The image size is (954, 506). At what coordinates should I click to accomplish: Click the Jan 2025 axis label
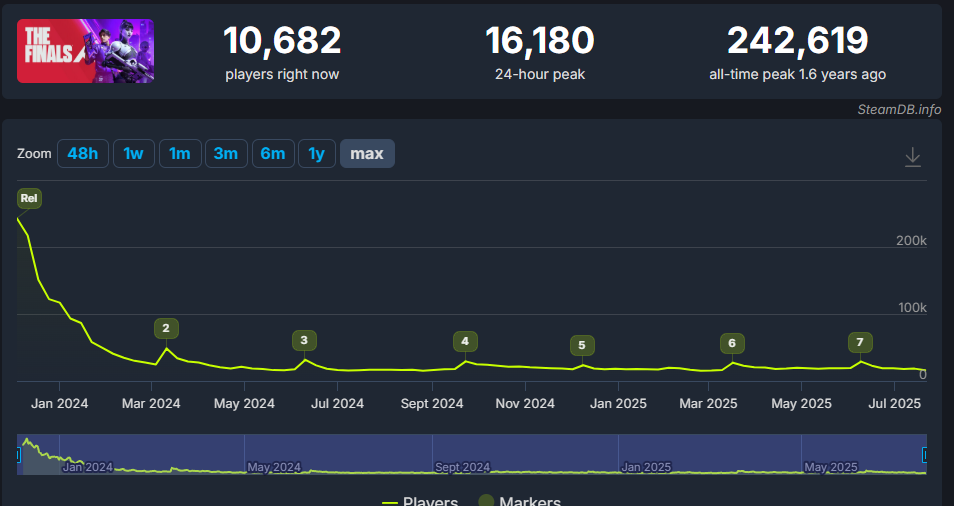[x=618, y=403]
